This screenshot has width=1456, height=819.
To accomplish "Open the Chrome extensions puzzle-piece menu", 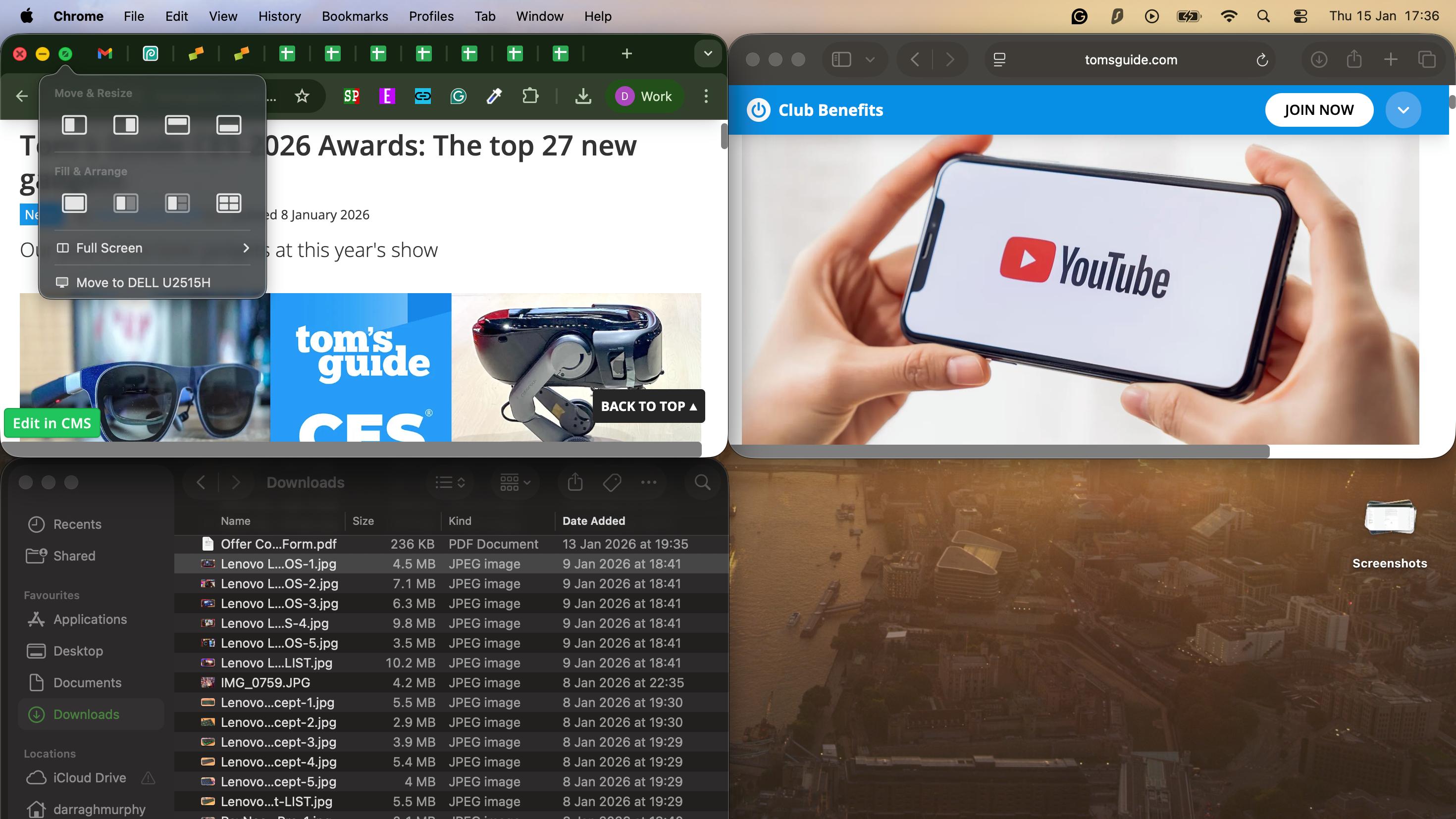I will [x=531, y=96].
